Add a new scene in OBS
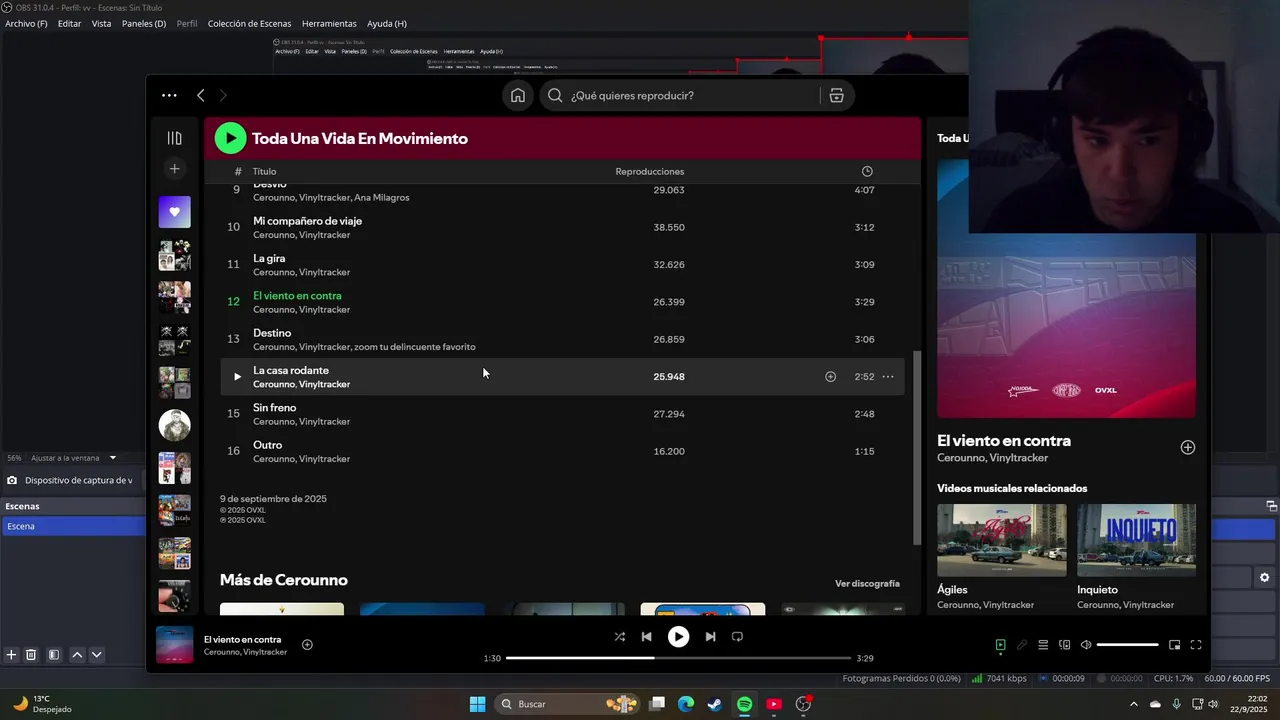Screen dimensions: 1280x720 point(11,655)
